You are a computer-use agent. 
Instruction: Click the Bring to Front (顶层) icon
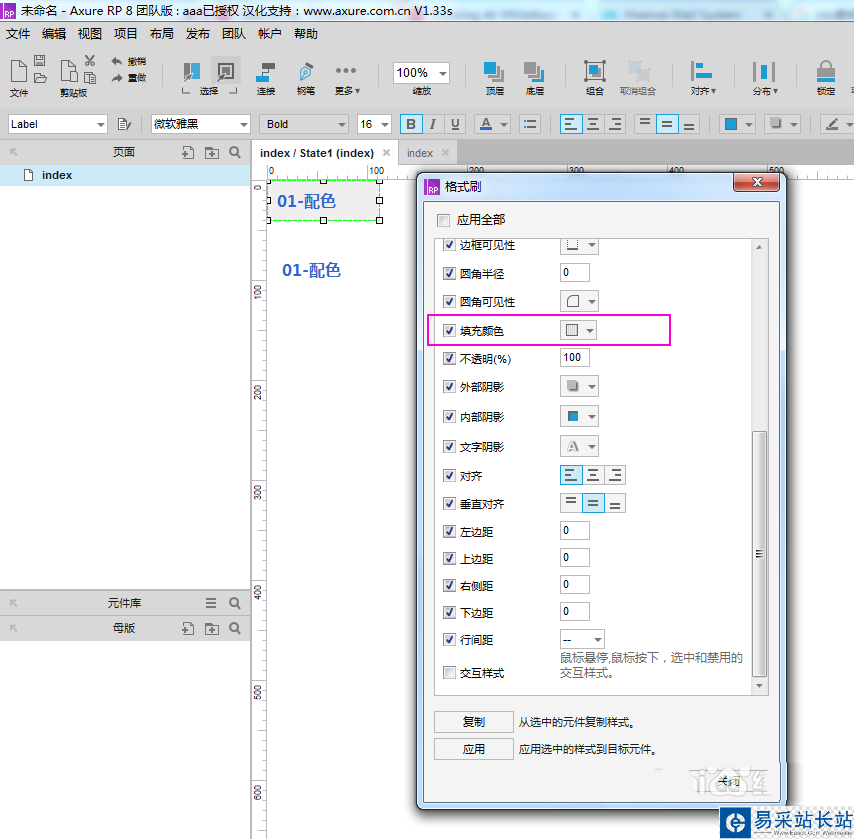click(x=494, y=73)
